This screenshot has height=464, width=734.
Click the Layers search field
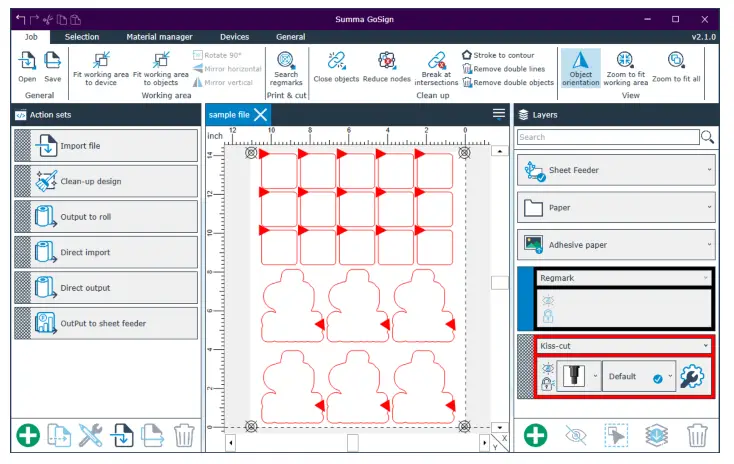point(608,137)
